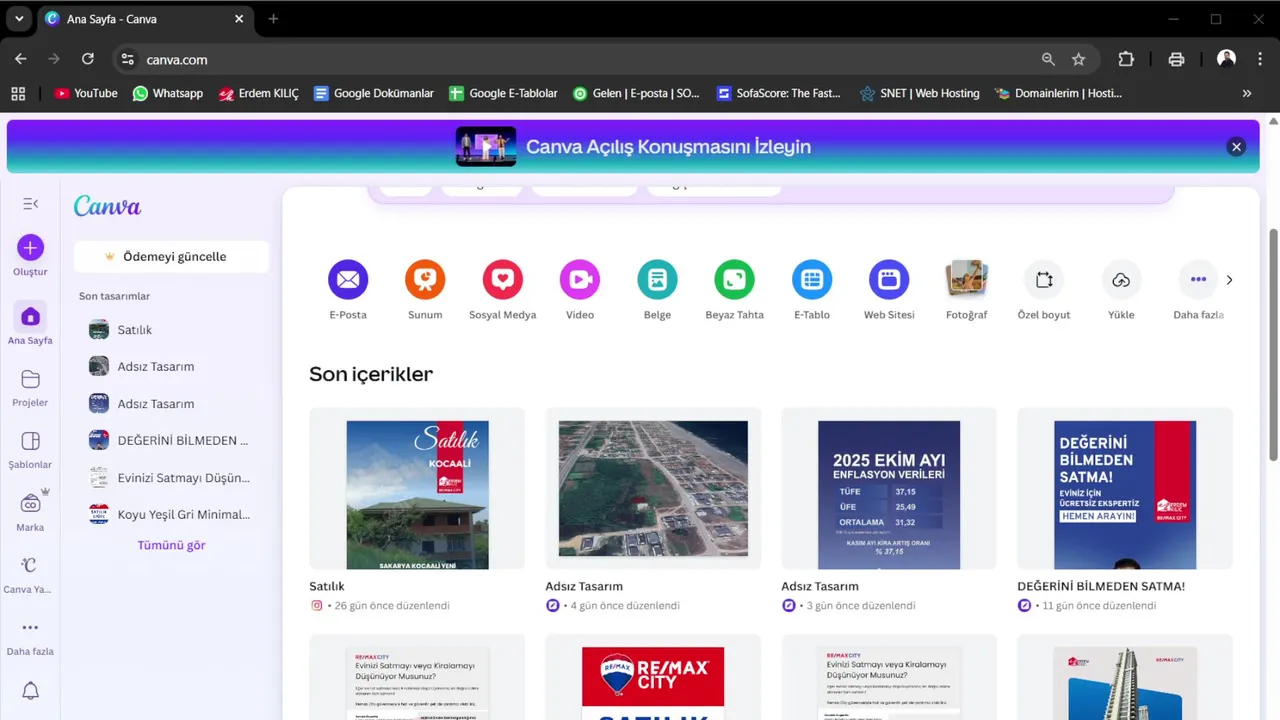Create a Sunum presentation
This screenshot has width=1280, height=720.
[x=425, y=280]
